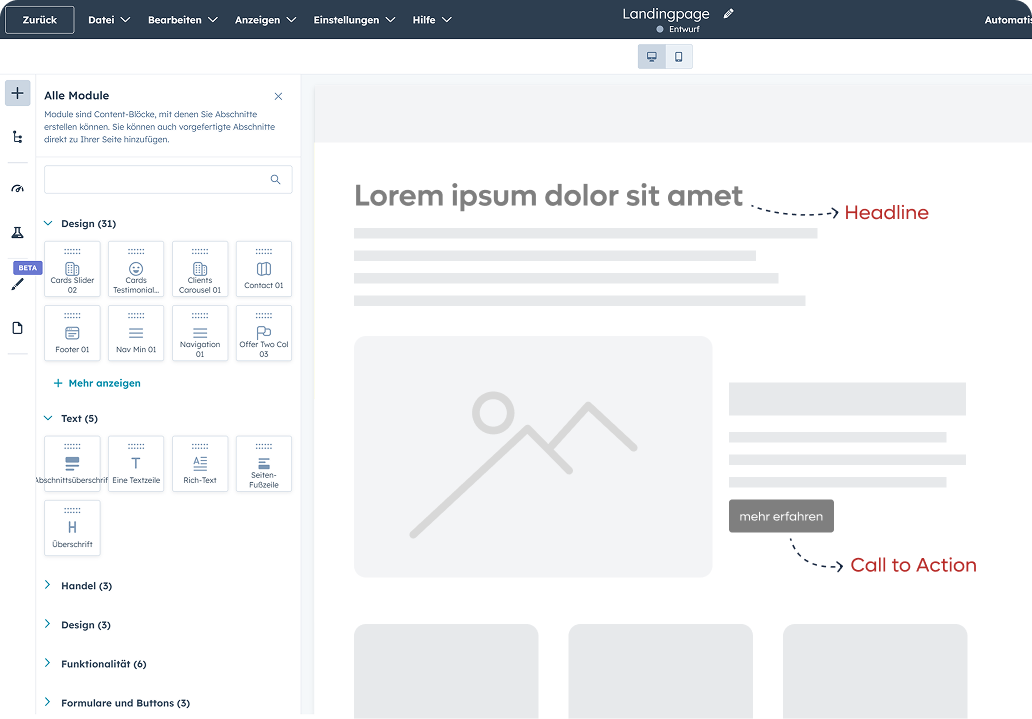The height and width of the screenshot is (719, 1032).
Task: Choose the Cards Slider 02 module
Action: point(72,270)
